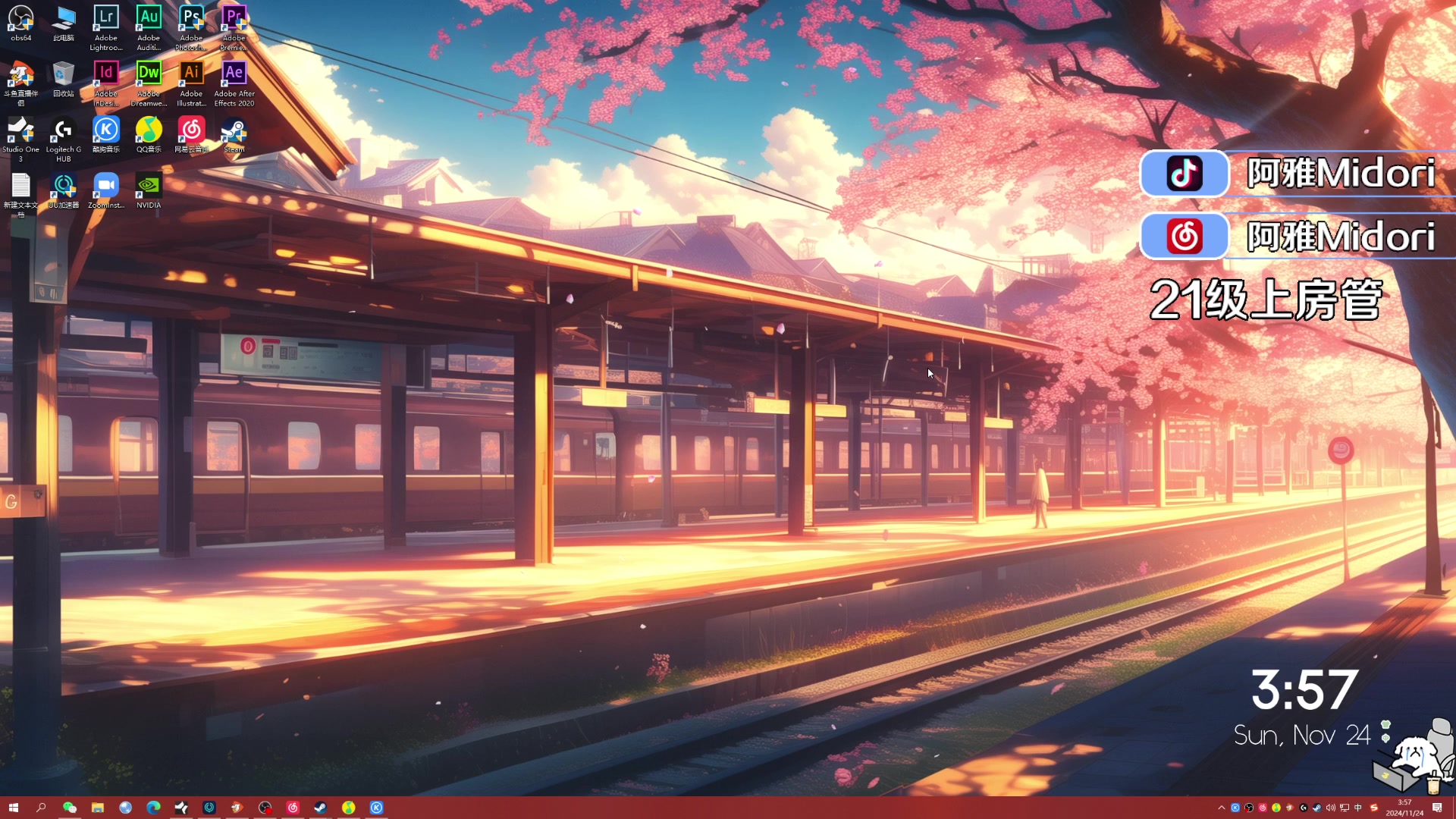Open the taskbar clock showing 2024/11/24
Screen dimensions: 1456x819
point(1404,808)
